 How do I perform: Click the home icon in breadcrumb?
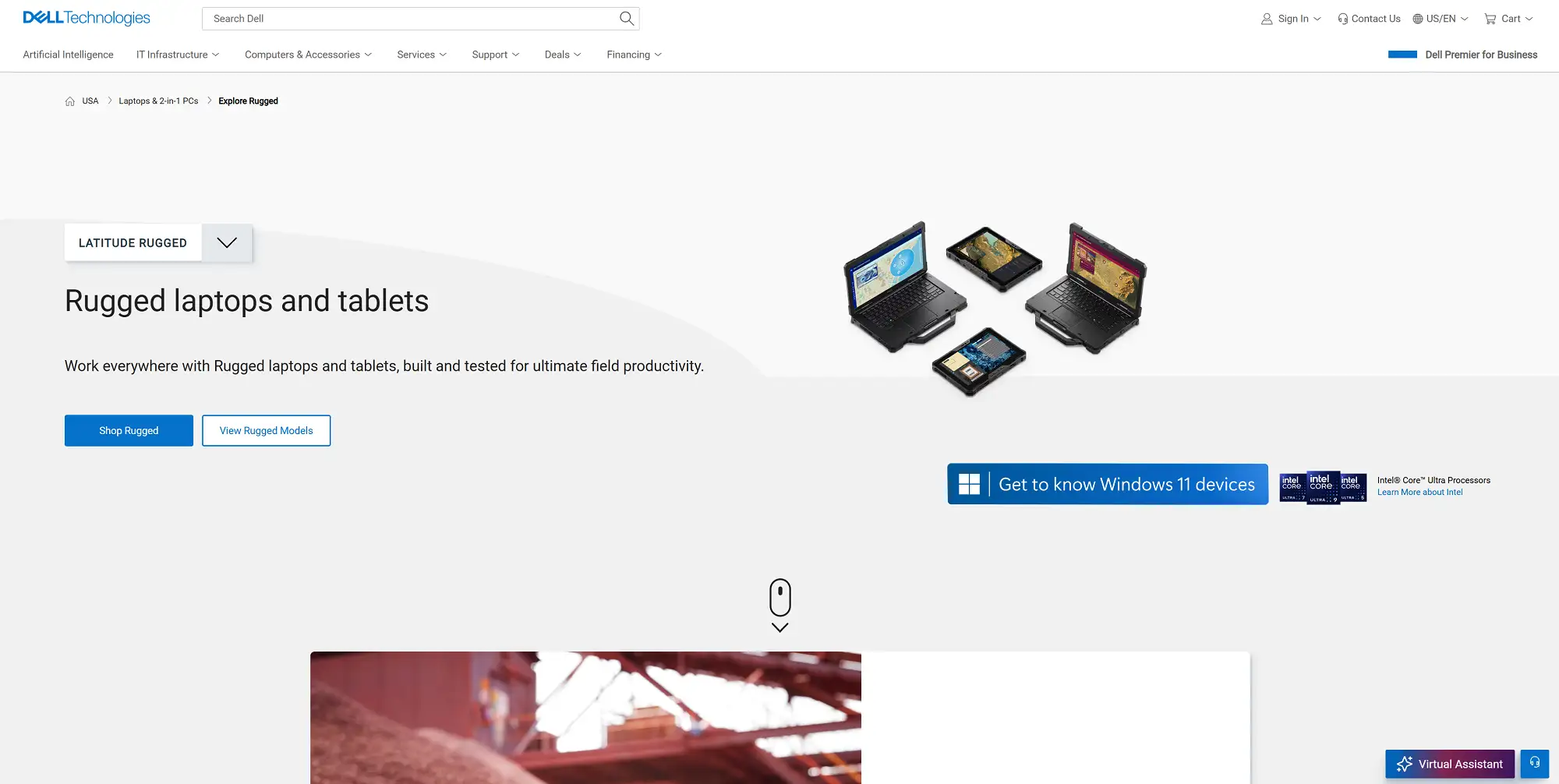coord(70,101)
